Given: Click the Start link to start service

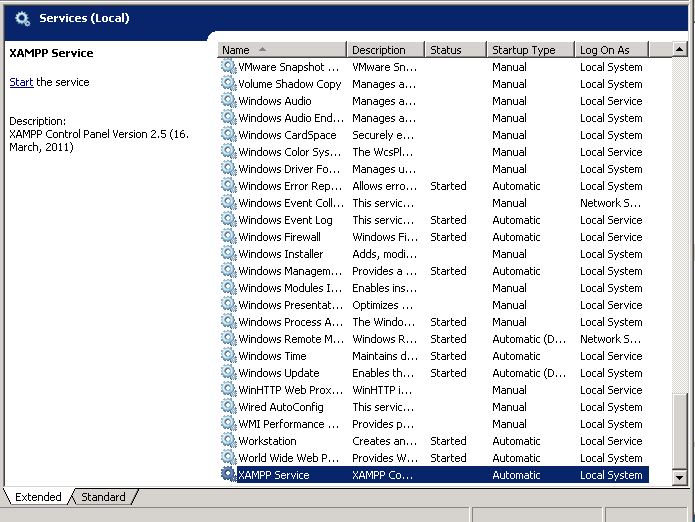Looking at the screenshot, I should (x=21, y=82).
